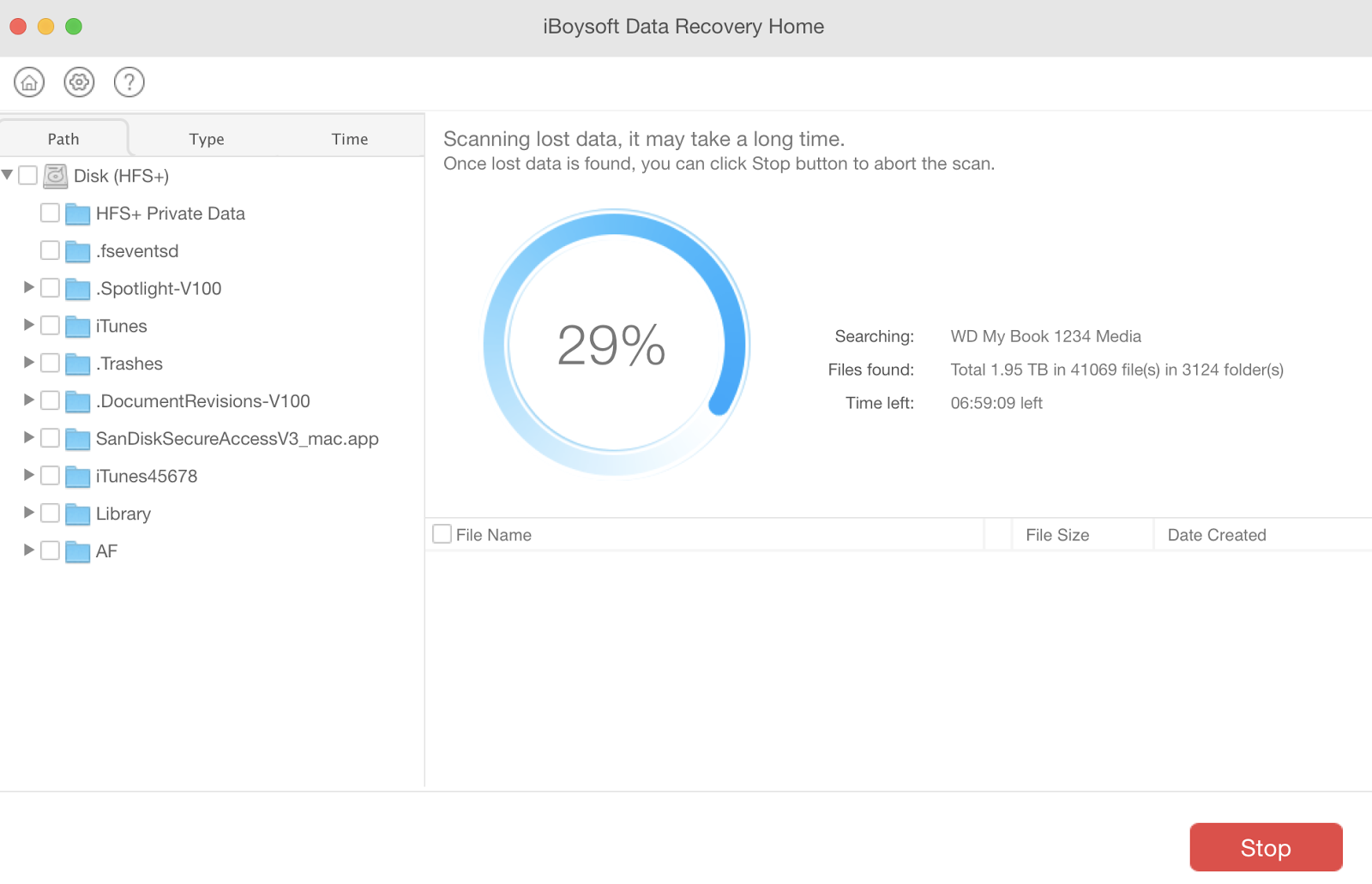1372x884 pixels.
Task: Expand the Library folder
Action: [28, 513]
